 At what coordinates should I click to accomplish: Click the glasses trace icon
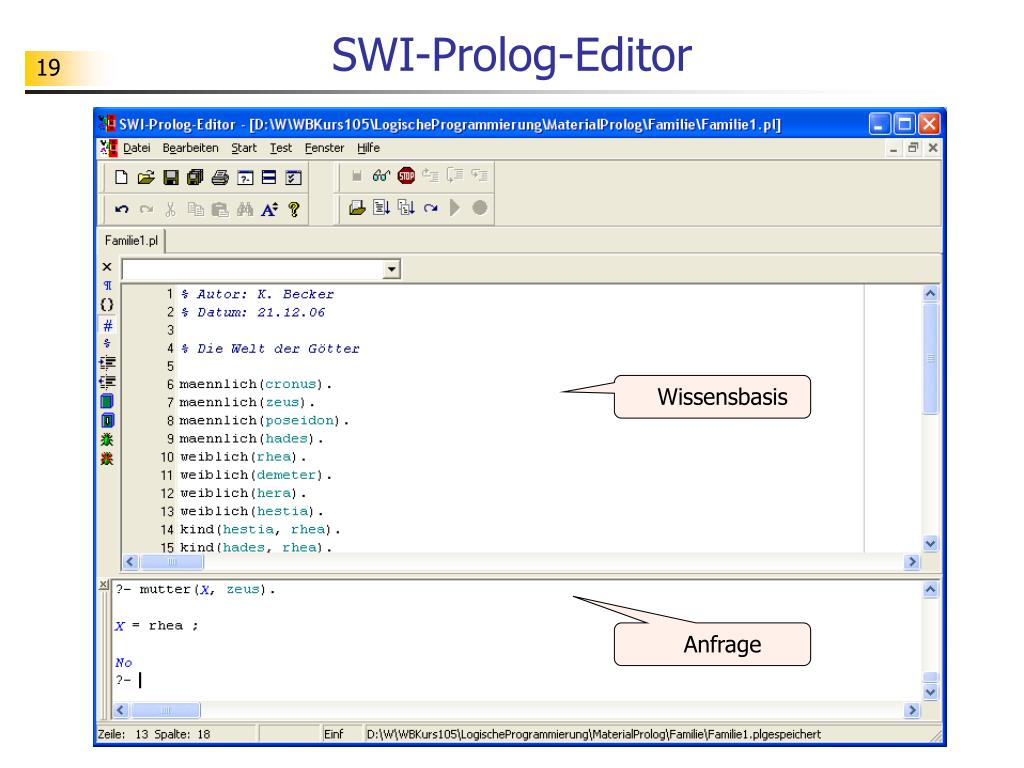pos(381,176)
